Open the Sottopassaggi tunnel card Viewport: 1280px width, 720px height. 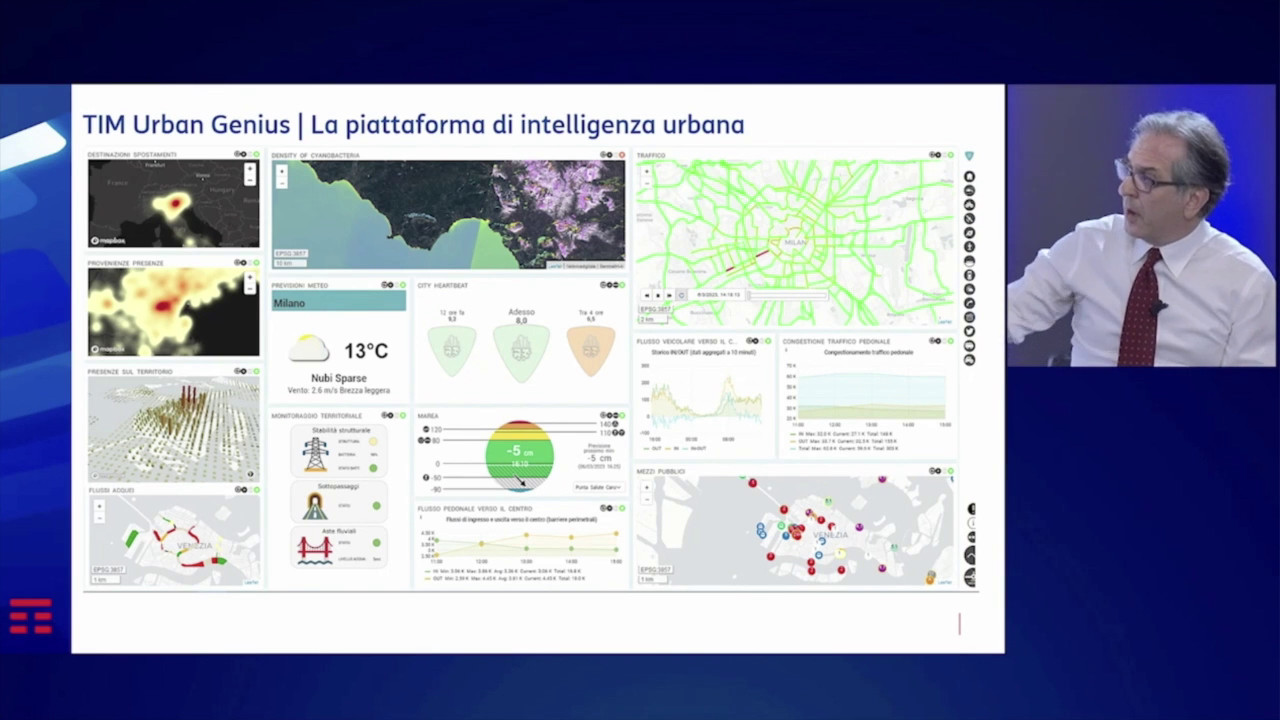338,500
